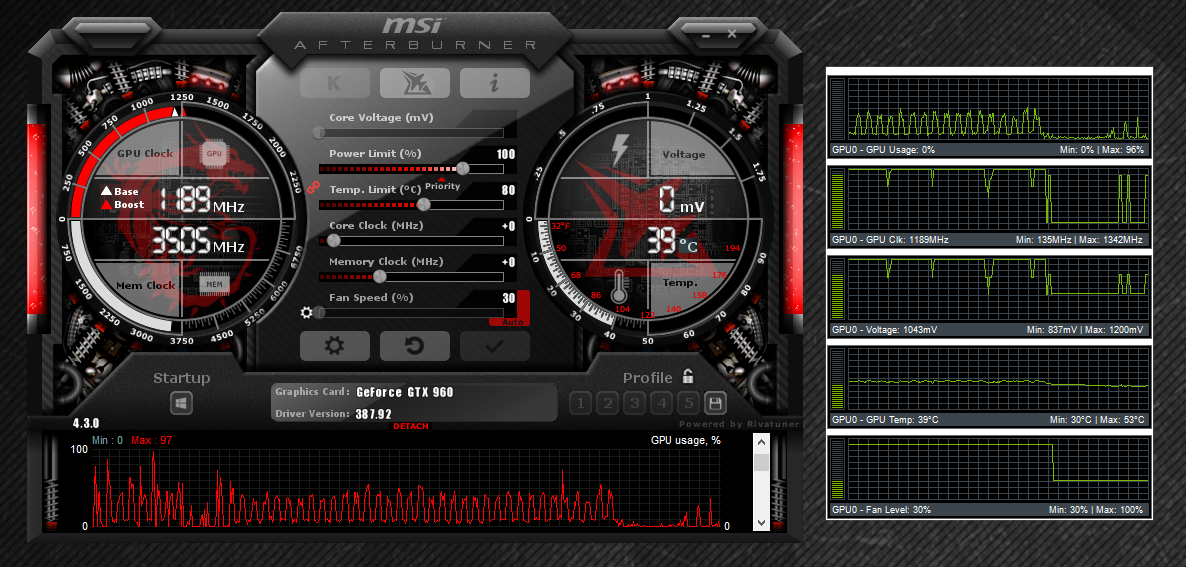Image resolution: width=1186 pixels, height=567 pixels.
Task: Click the GPU chip icon on clock gauge
Action: (x=214, y=153)
